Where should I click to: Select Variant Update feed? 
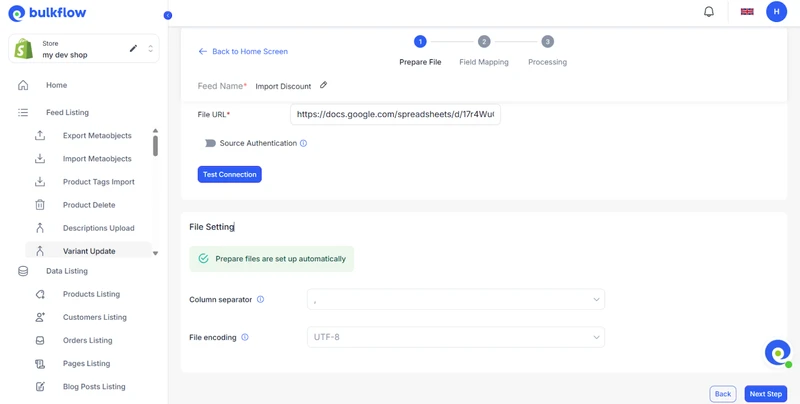89,251
